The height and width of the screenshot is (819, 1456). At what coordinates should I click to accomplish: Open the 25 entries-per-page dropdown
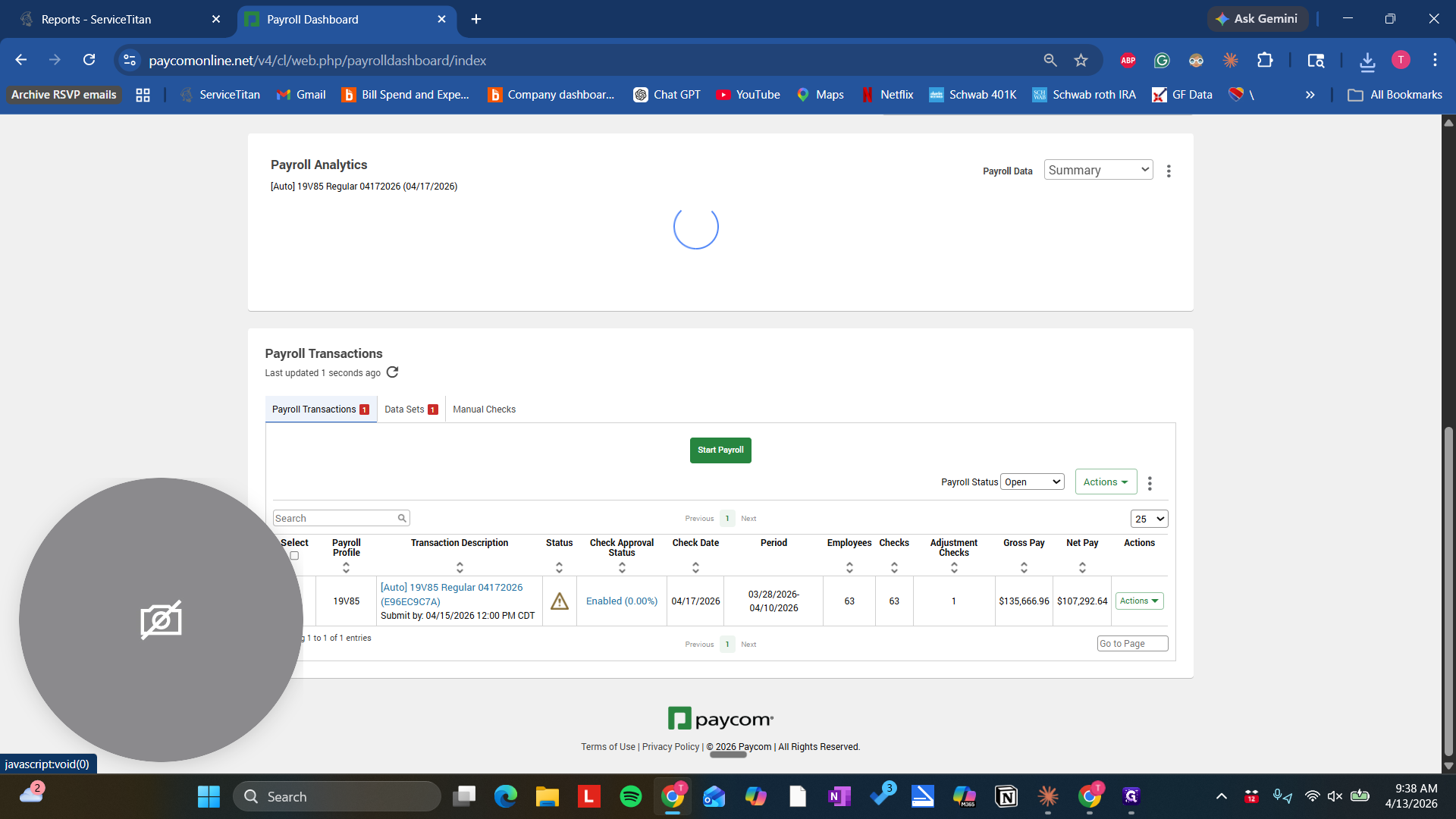click(1149, 518)
